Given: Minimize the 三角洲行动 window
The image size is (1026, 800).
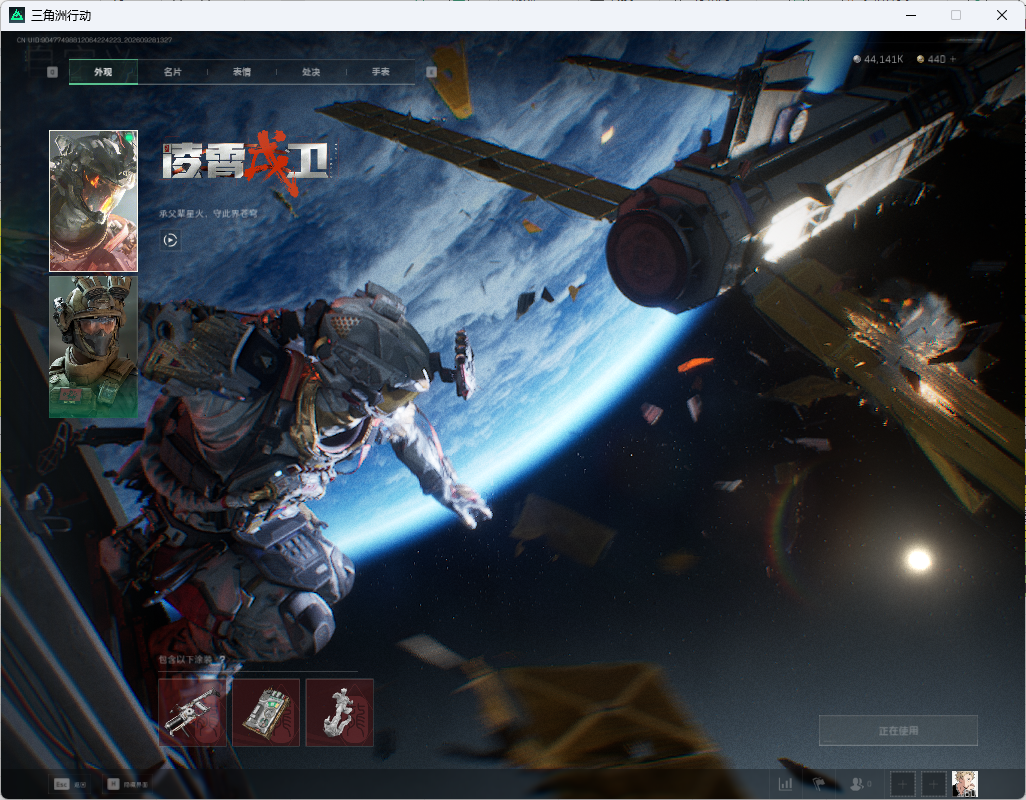Looking at the screenshot, I should click(911, 15).
